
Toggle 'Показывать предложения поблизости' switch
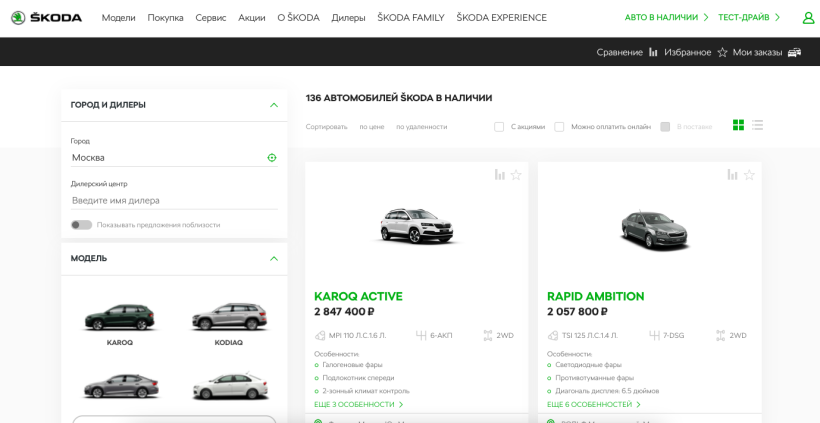[82, 225]
